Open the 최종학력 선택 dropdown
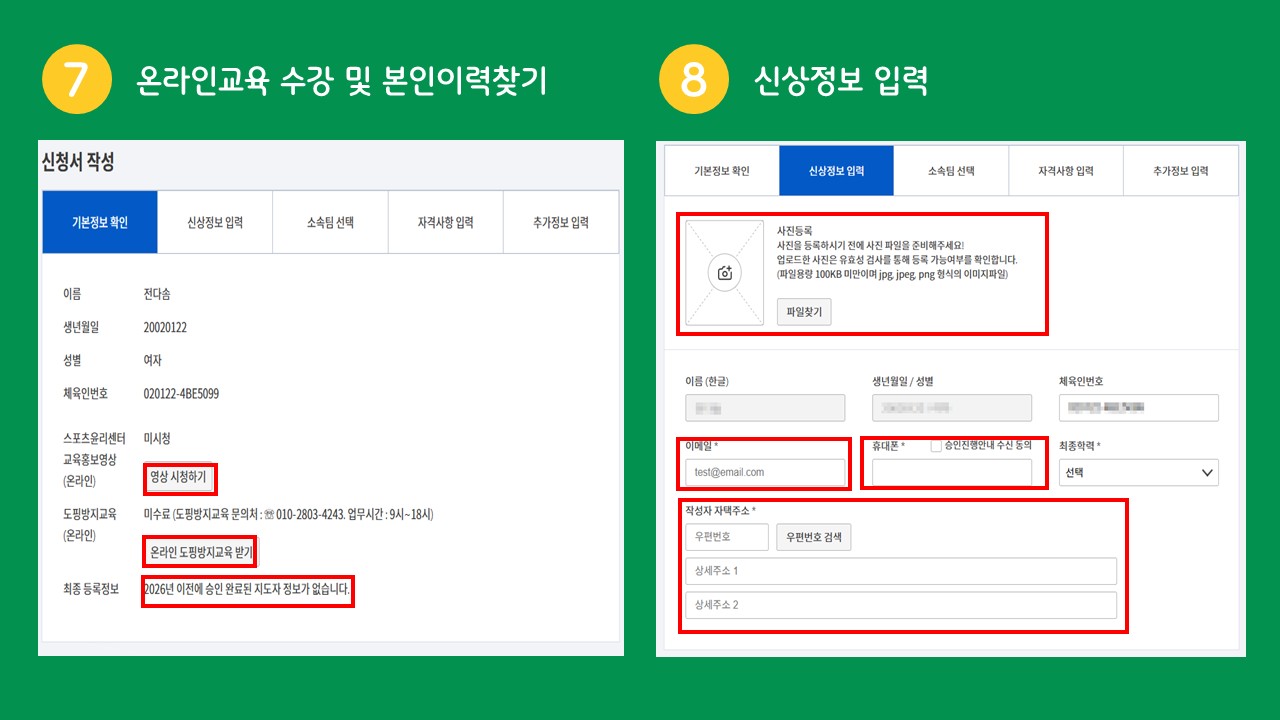1280x720 pixels. 1138,472
